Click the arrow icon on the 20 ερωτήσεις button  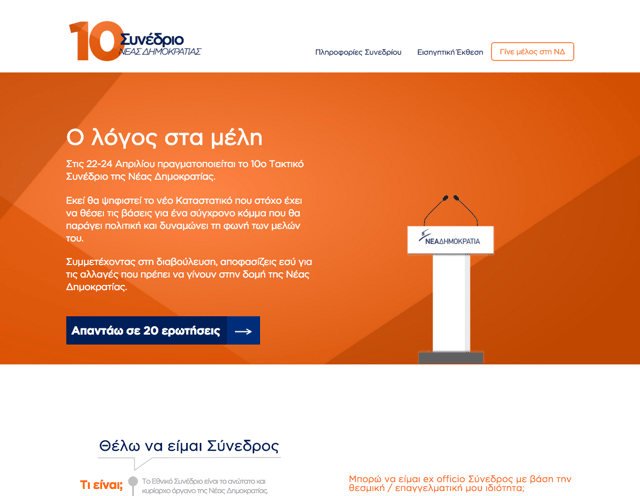(x=243, y=331)
